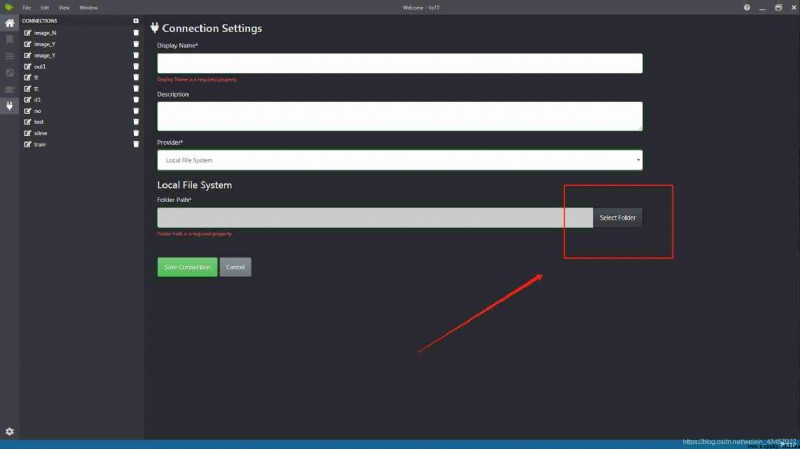The image size is (800, 449).
Task: Select the no connection name
Action: 37,111
